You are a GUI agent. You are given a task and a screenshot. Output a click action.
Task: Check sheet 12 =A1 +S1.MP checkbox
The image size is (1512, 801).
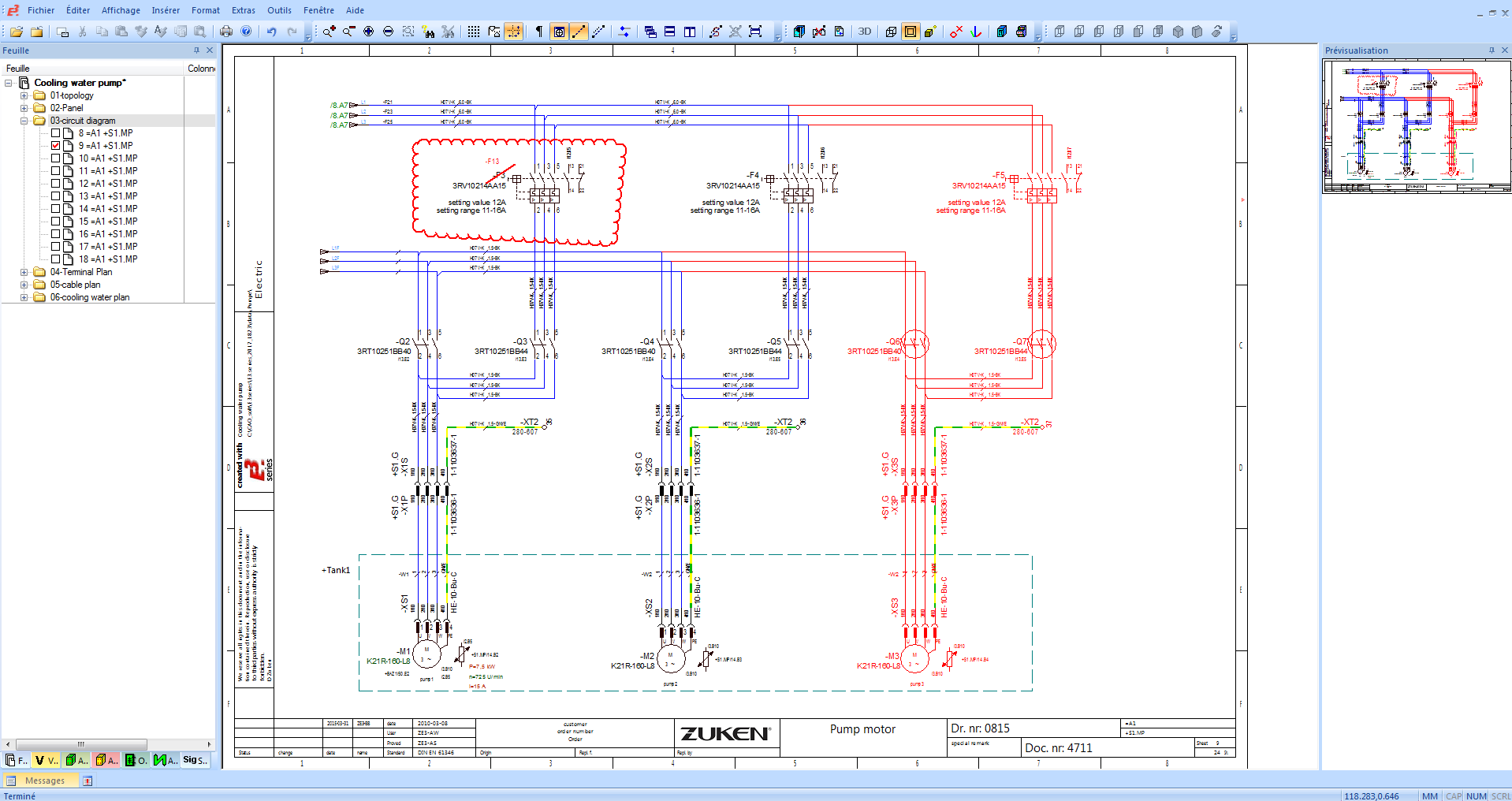(x=56, y=184)
